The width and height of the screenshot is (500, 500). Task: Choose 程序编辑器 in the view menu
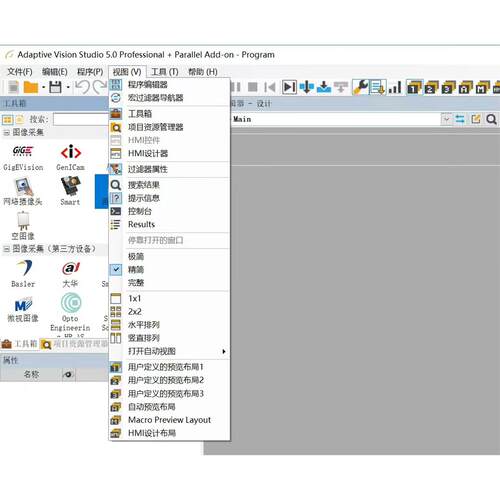[x=169, y=85]
